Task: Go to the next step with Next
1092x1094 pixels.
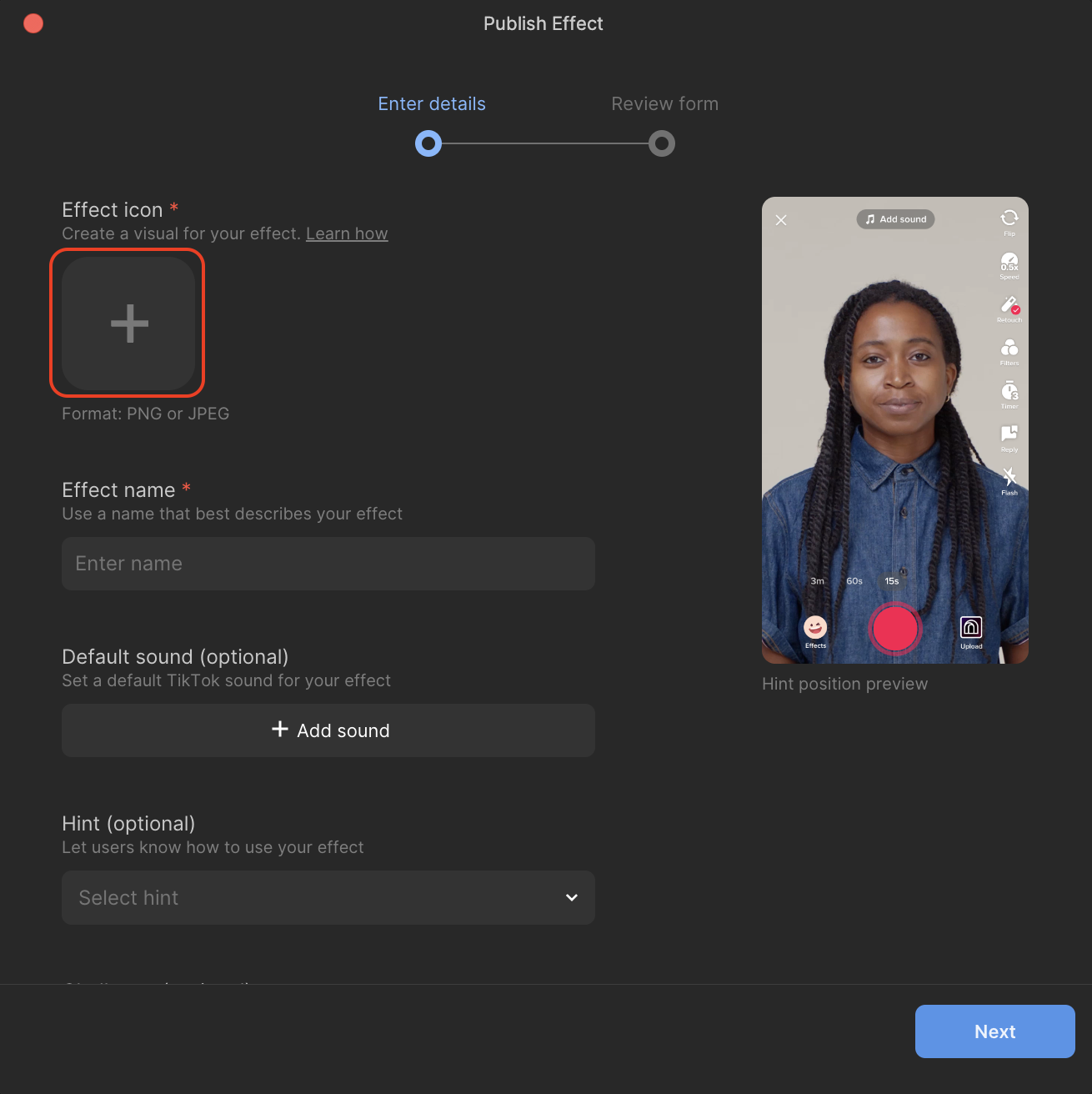Action: [x=995, y=1031]
